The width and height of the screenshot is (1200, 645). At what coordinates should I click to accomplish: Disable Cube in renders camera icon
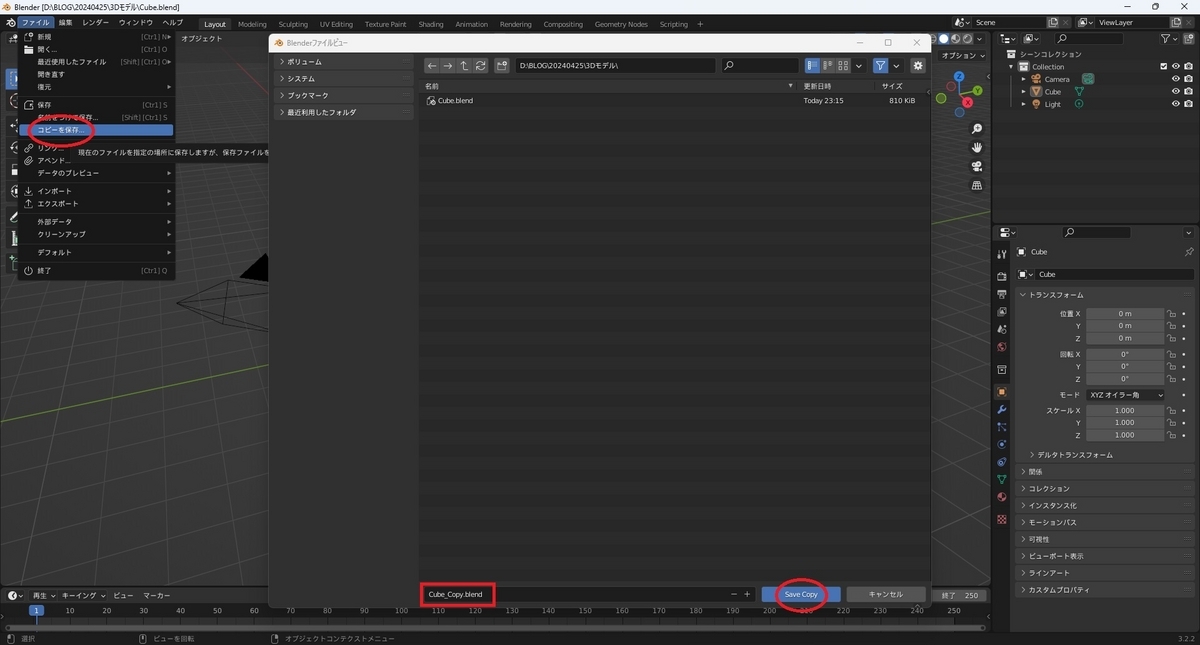(x=1189, y=92)
